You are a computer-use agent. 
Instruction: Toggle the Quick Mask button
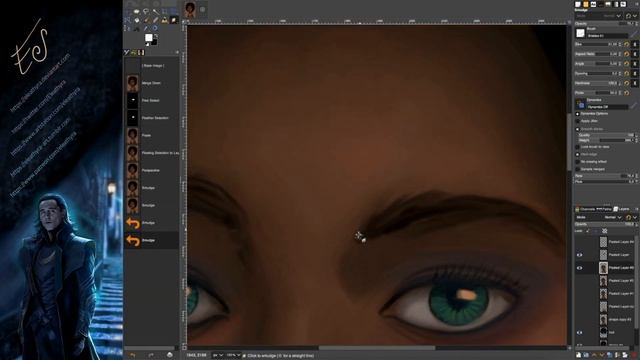[184, 347]
